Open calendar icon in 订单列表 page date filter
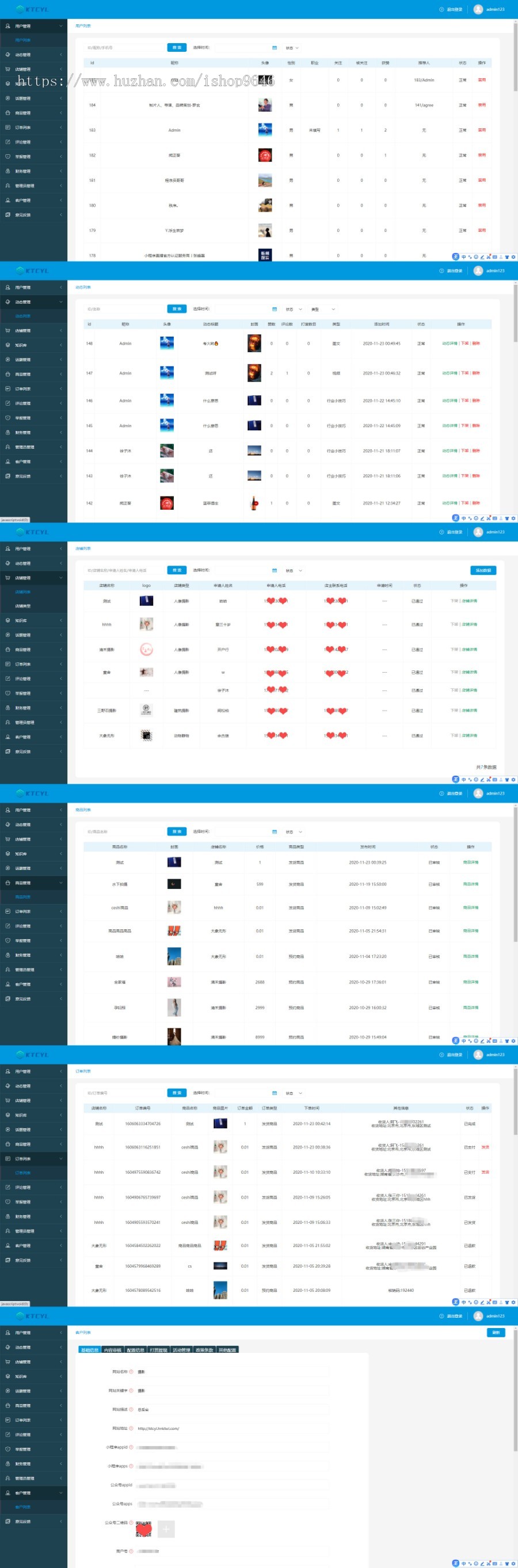518x1568 pixels. [274, 1093]
